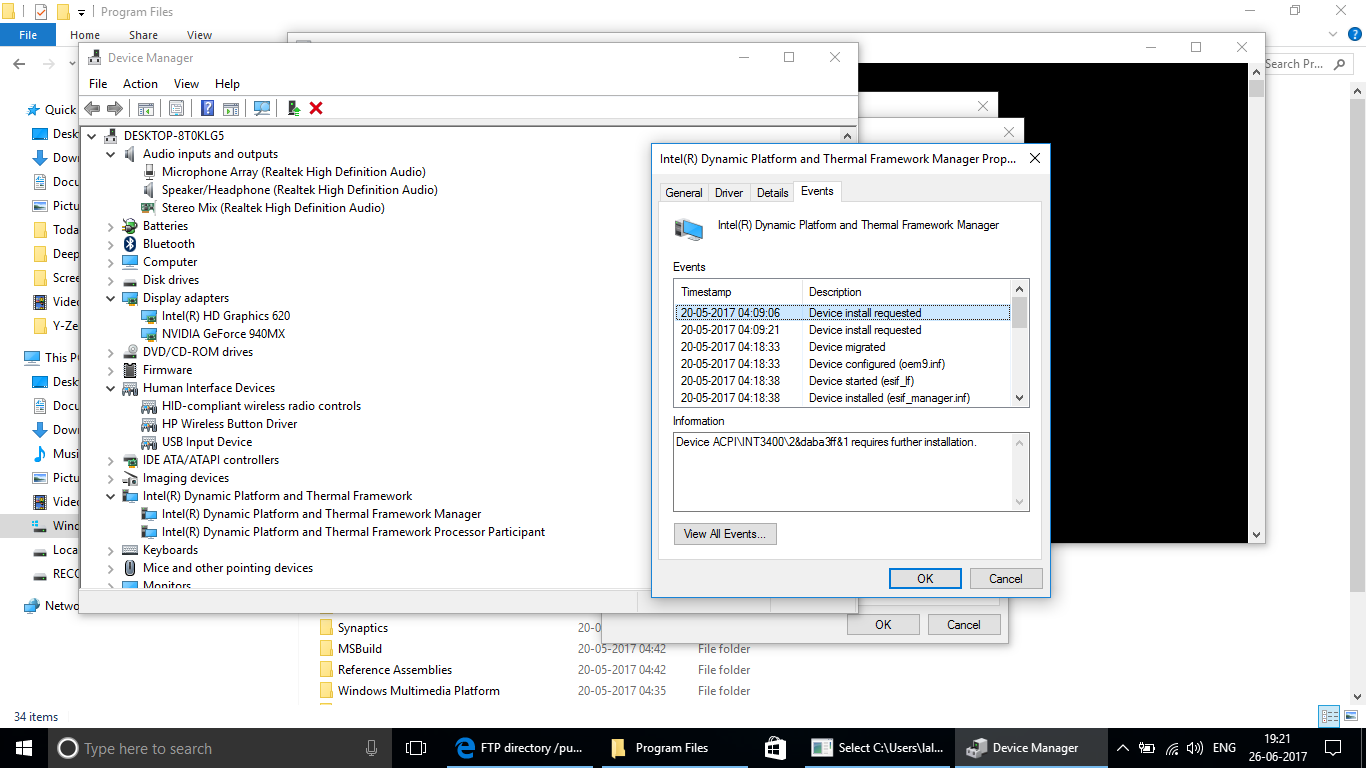The width and height of the screenshot is (1366, 768).
Task: Select the Reference Assemblies folder in Explorer
Action: point(395,670)
